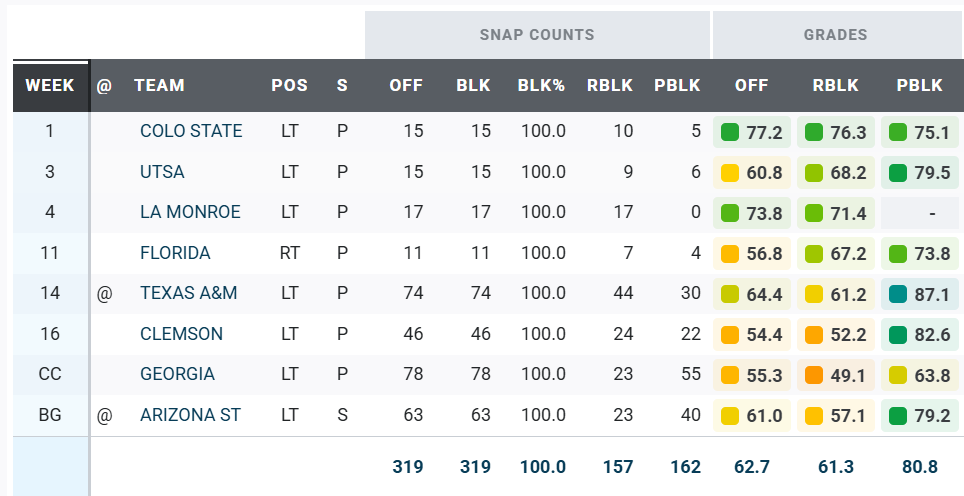Open the TEXAS A&M game link

pos(188,293)
